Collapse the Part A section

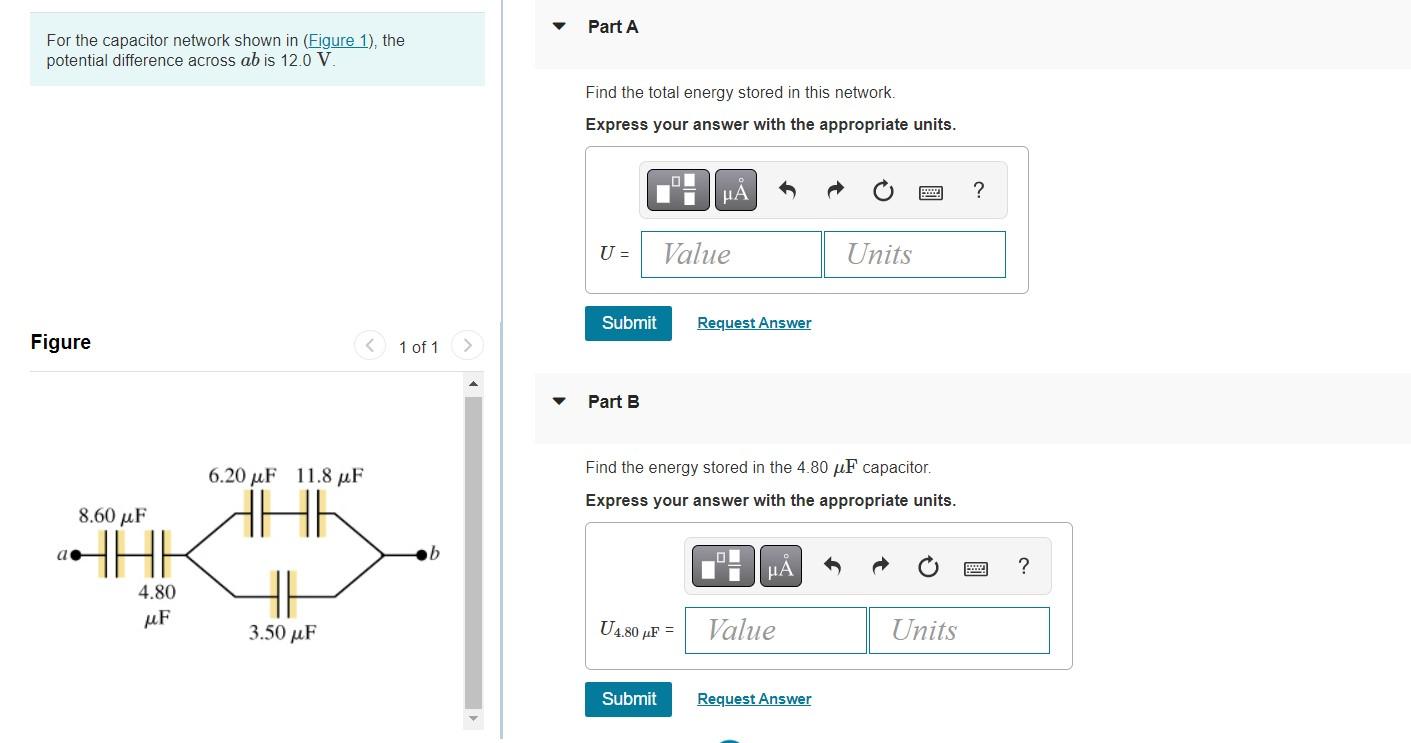(x=557, y=27)
